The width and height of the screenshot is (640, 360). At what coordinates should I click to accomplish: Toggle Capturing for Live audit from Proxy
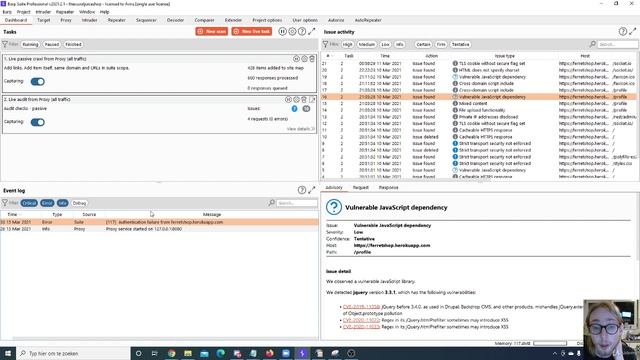[38, 122]
